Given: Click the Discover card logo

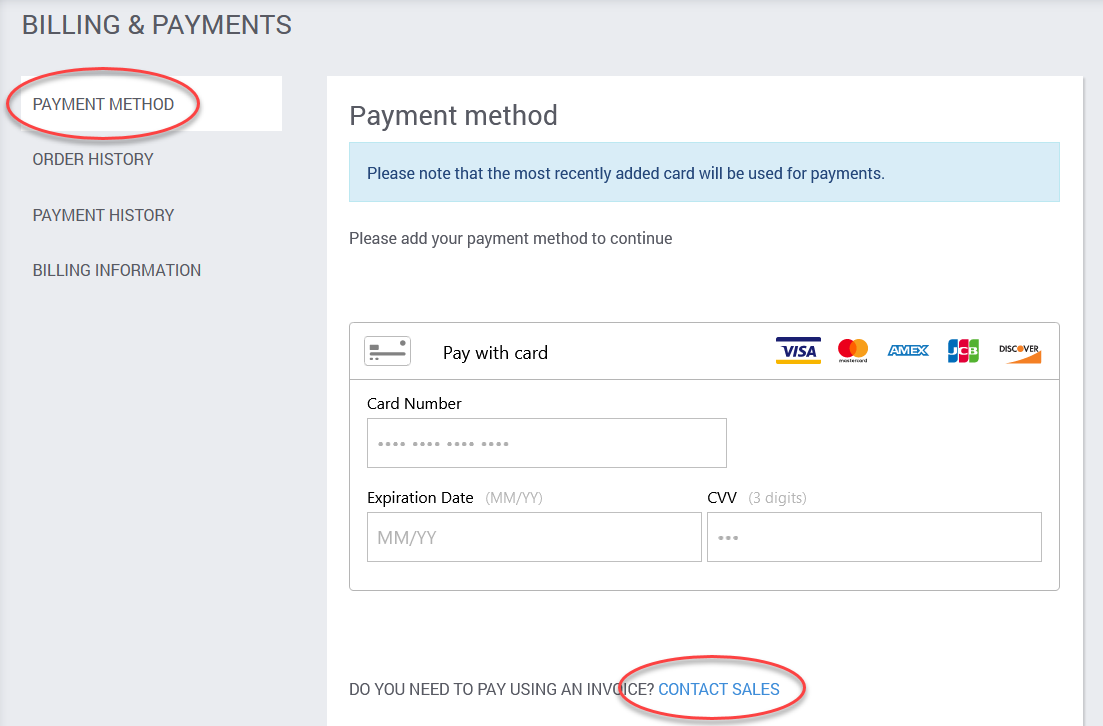Looking at the screenshot, I should 1019,352.
